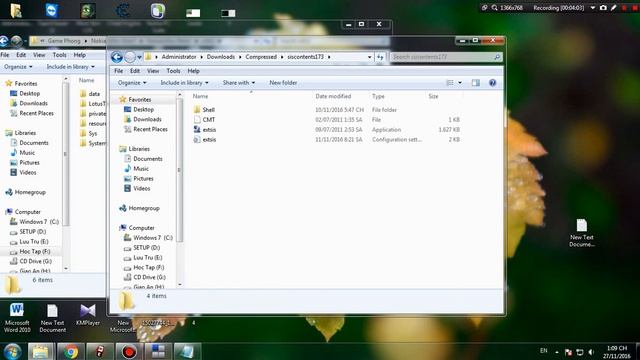The width and height of the screenshot is (640, 360).
Task: Sort by the Size column header
Action: (x=433, y=96)
